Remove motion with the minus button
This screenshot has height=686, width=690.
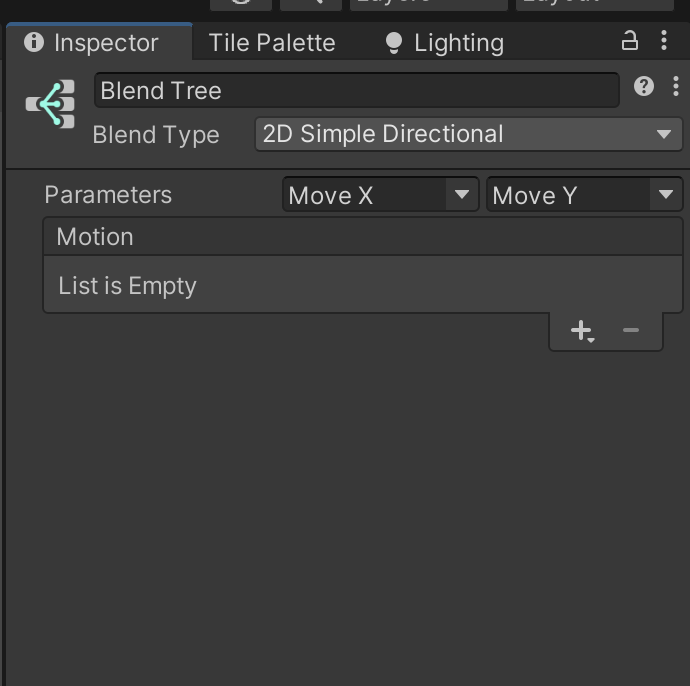[x=630, y=330]
